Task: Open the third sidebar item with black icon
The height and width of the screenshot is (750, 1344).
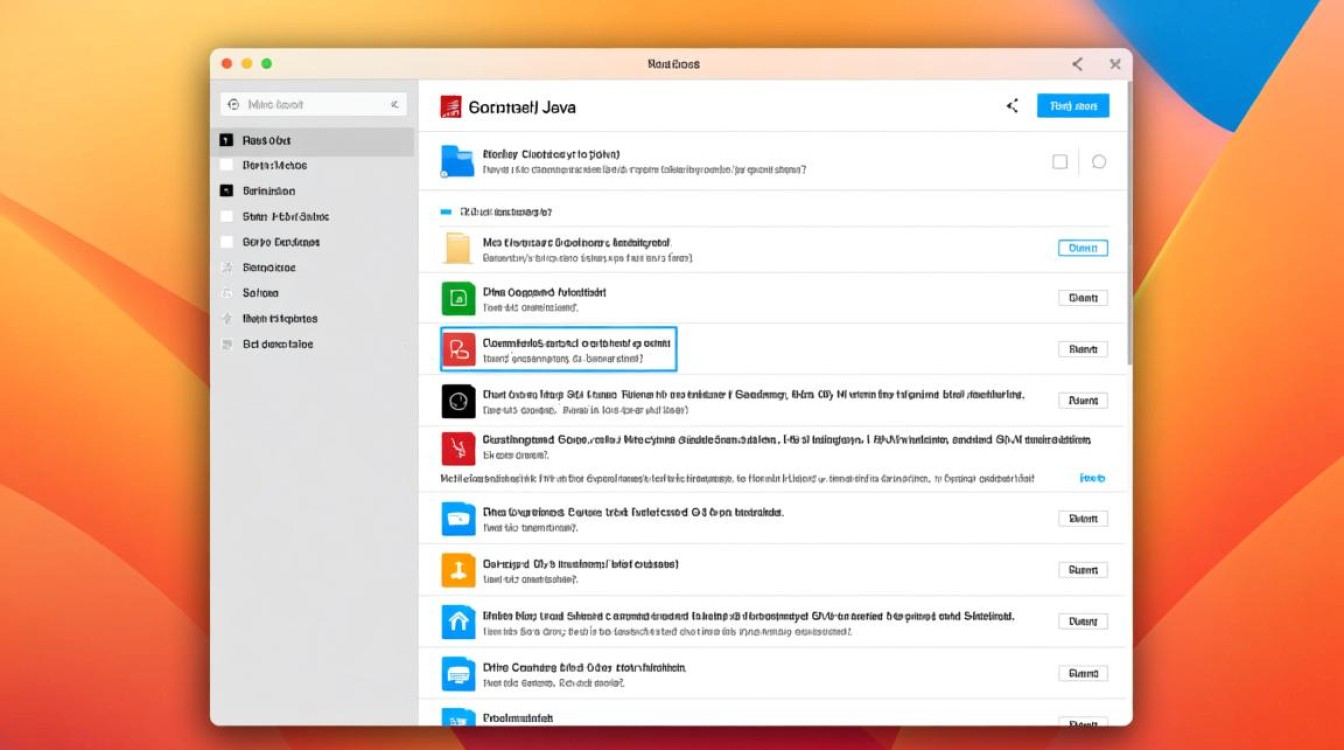Action: [x=268, y=191]
